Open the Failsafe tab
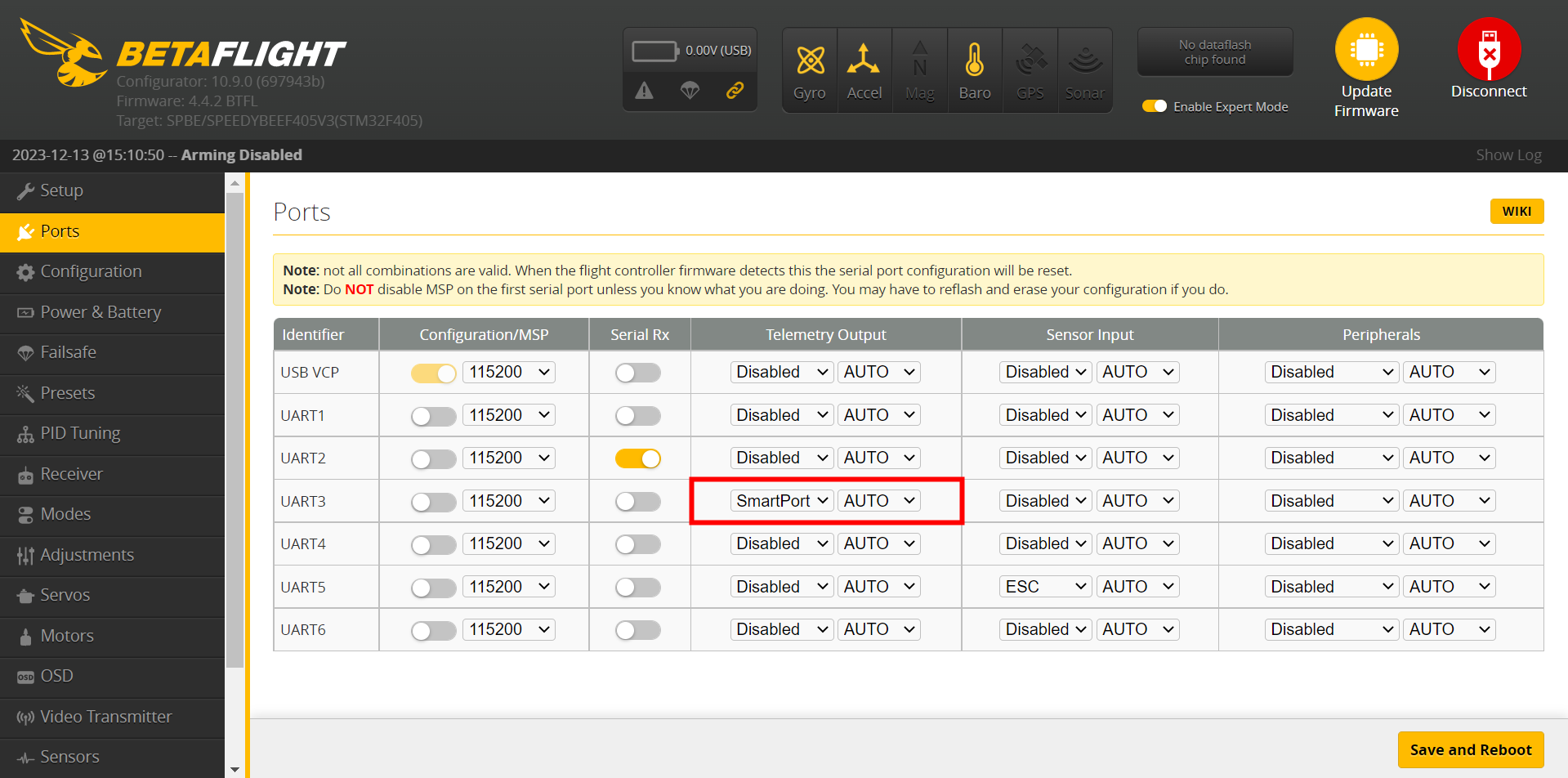Viewport: 1568px width, 778px height. 113,353
